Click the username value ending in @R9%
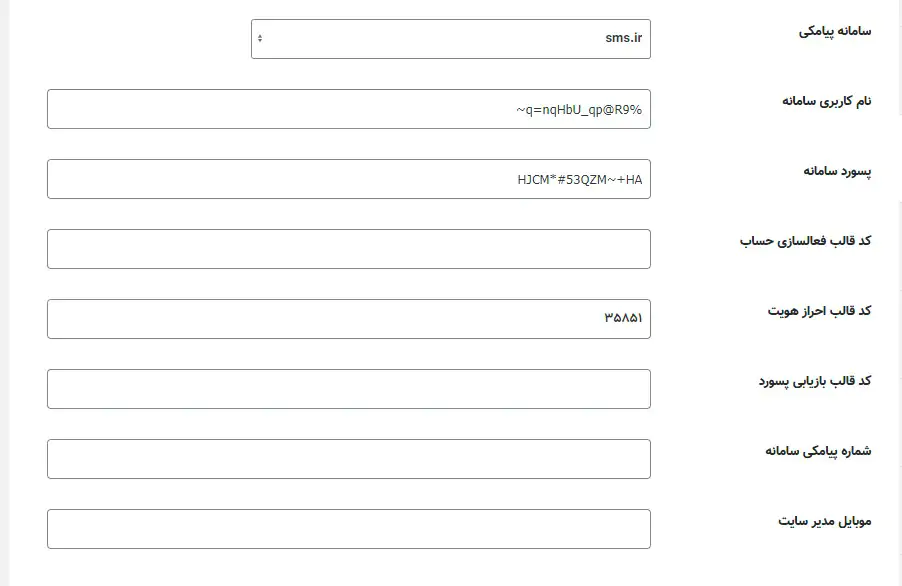The height and width of the screenshot is (586, 902). [x=579, y=110]
